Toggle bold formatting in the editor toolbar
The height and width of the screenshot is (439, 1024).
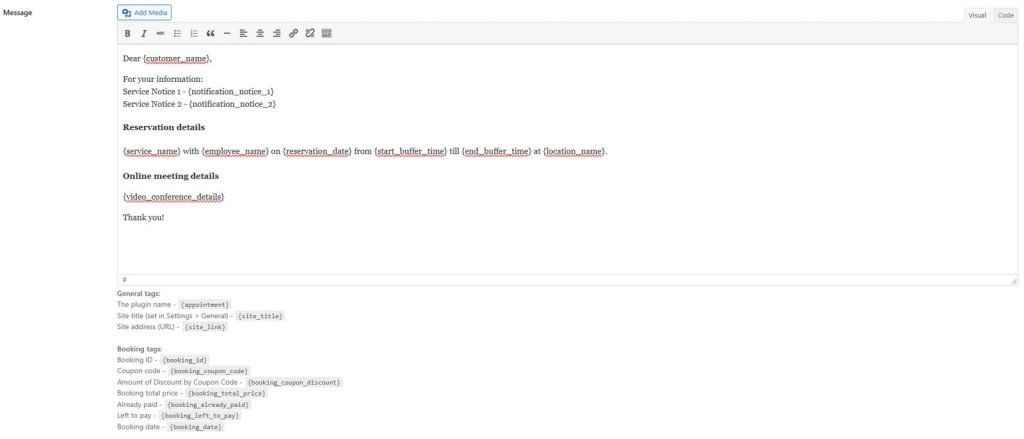[127, 33]
